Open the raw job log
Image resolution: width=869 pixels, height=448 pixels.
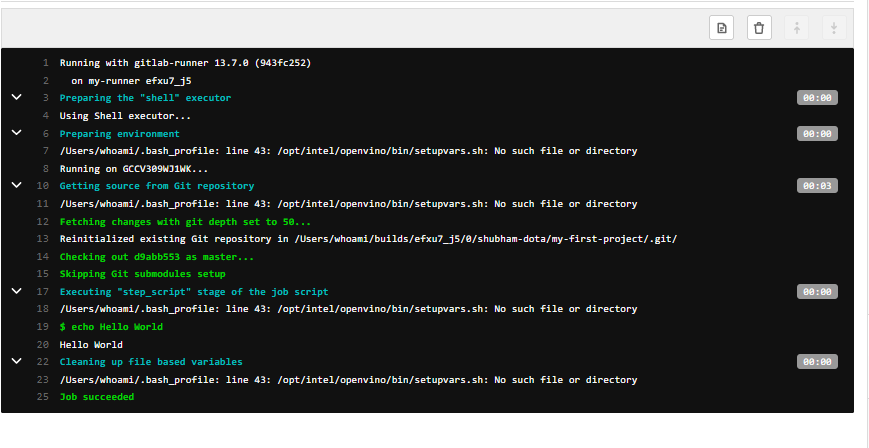coord(721,28)
